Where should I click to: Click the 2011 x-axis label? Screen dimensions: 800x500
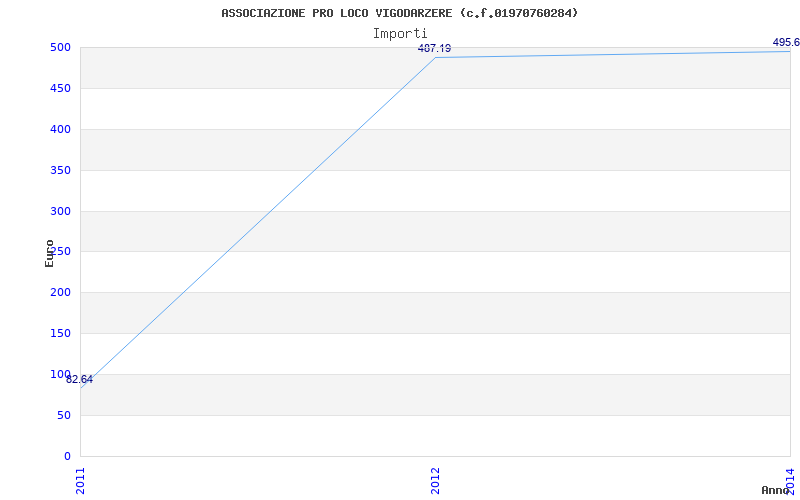[x=80, y=481]
